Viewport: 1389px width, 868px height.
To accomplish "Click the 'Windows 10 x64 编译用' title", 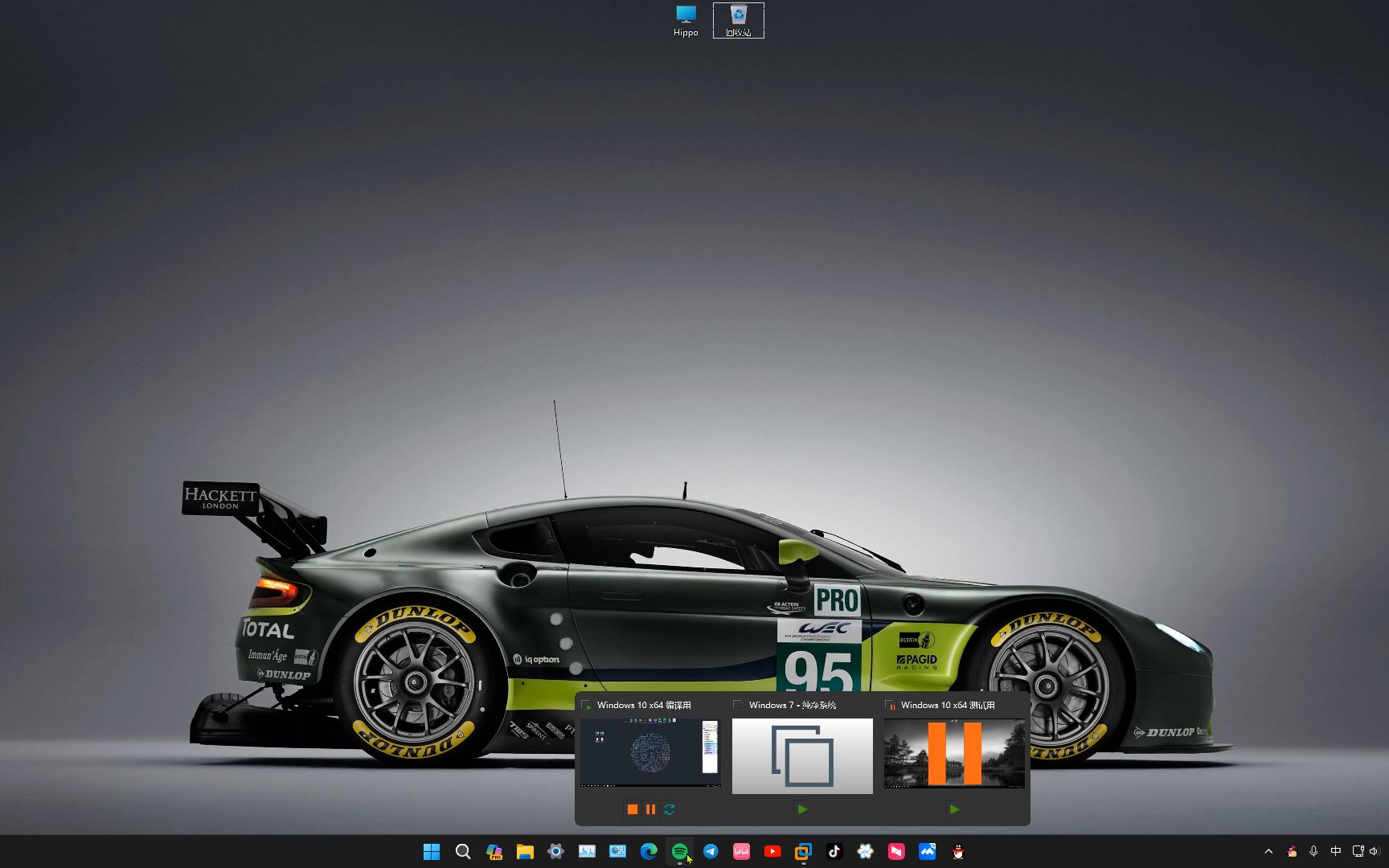I will pos(644,705).
